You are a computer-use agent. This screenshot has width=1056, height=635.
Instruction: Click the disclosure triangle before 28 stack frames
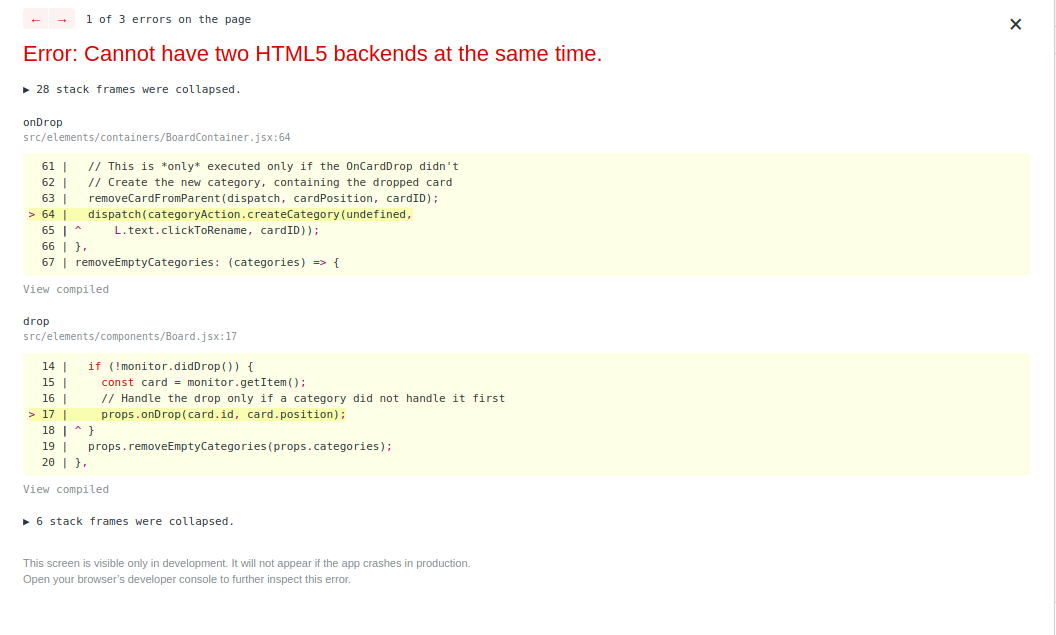coord(26,89)
